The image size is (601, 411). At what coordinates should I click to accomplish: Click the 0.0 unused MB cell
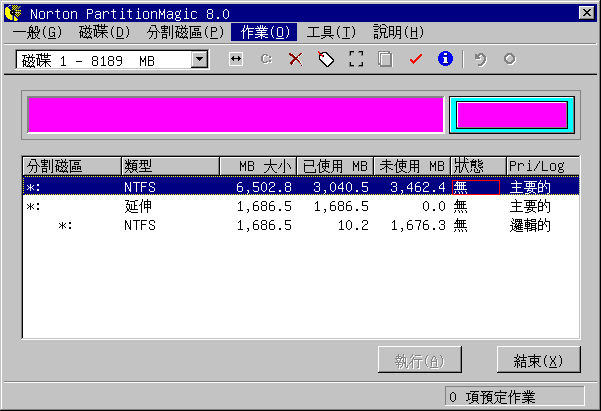point(434,206)
